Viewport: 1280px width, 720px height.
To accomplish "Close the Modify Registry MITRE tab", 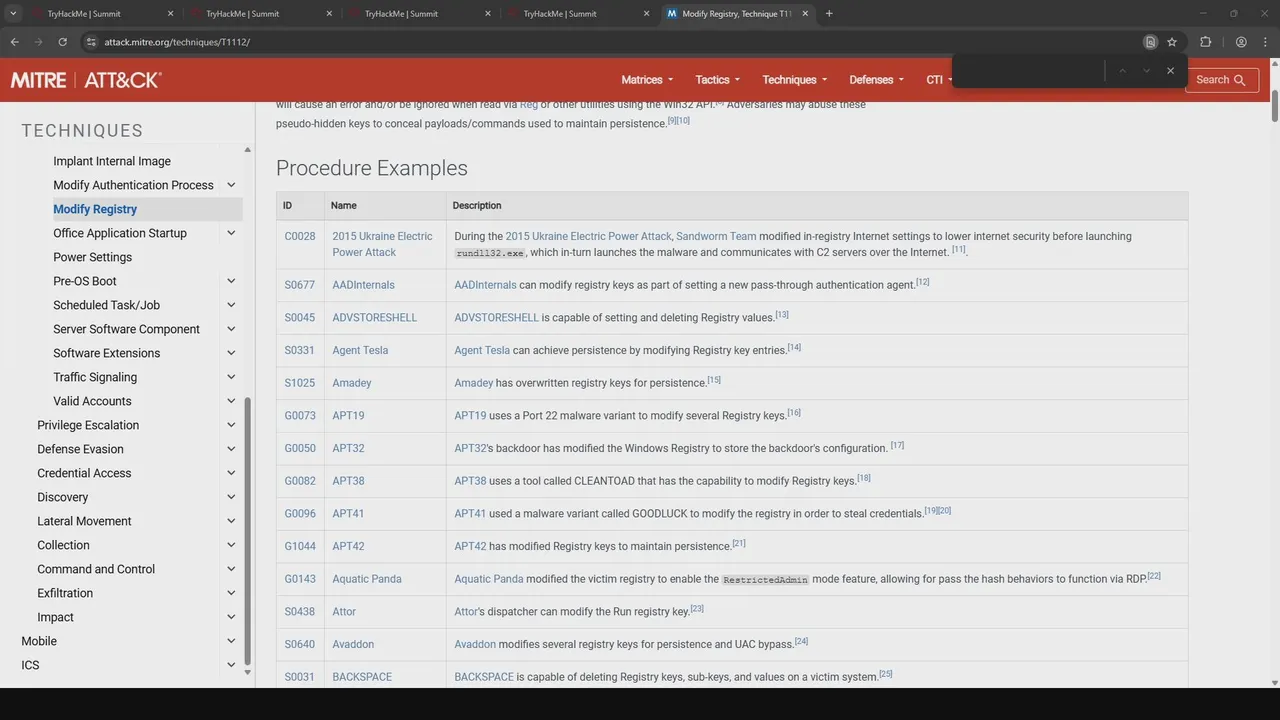I will coord(806,14).
